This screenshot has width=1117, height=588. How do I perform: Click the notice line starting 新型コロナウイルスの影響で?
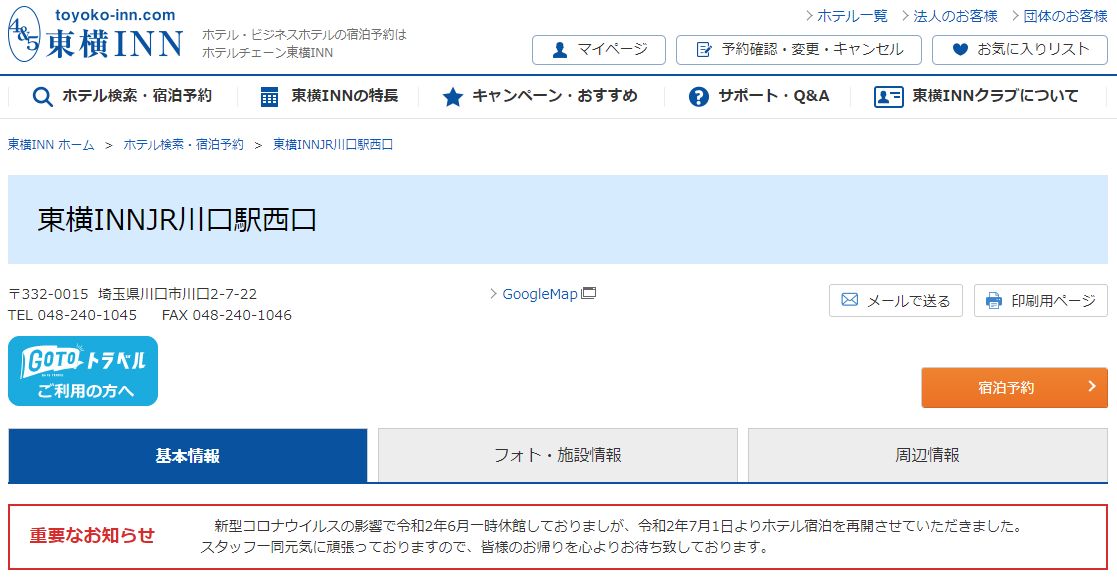click(x=620, y=526)
